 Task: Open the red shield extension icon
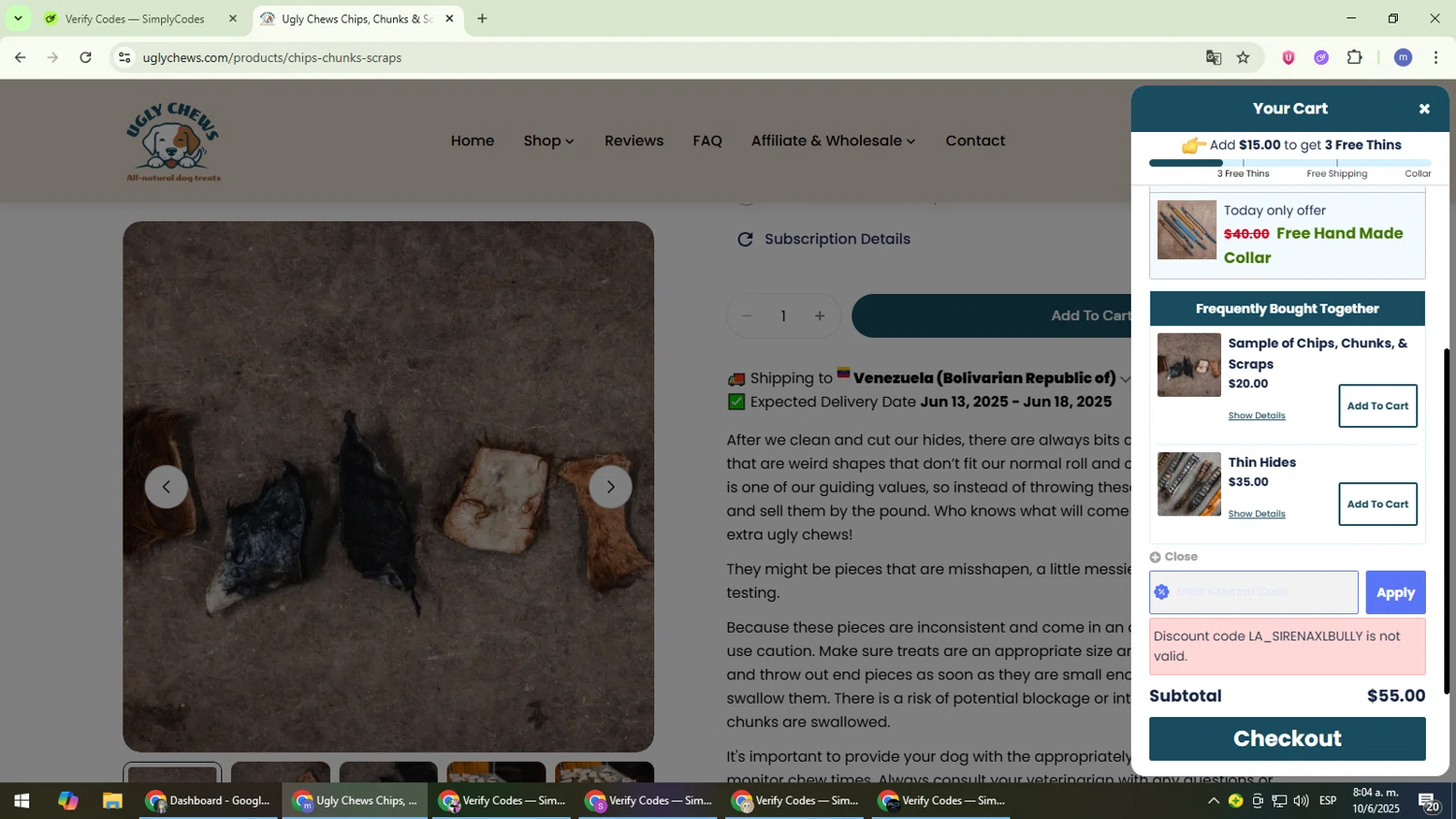[x=1289, y=58]
